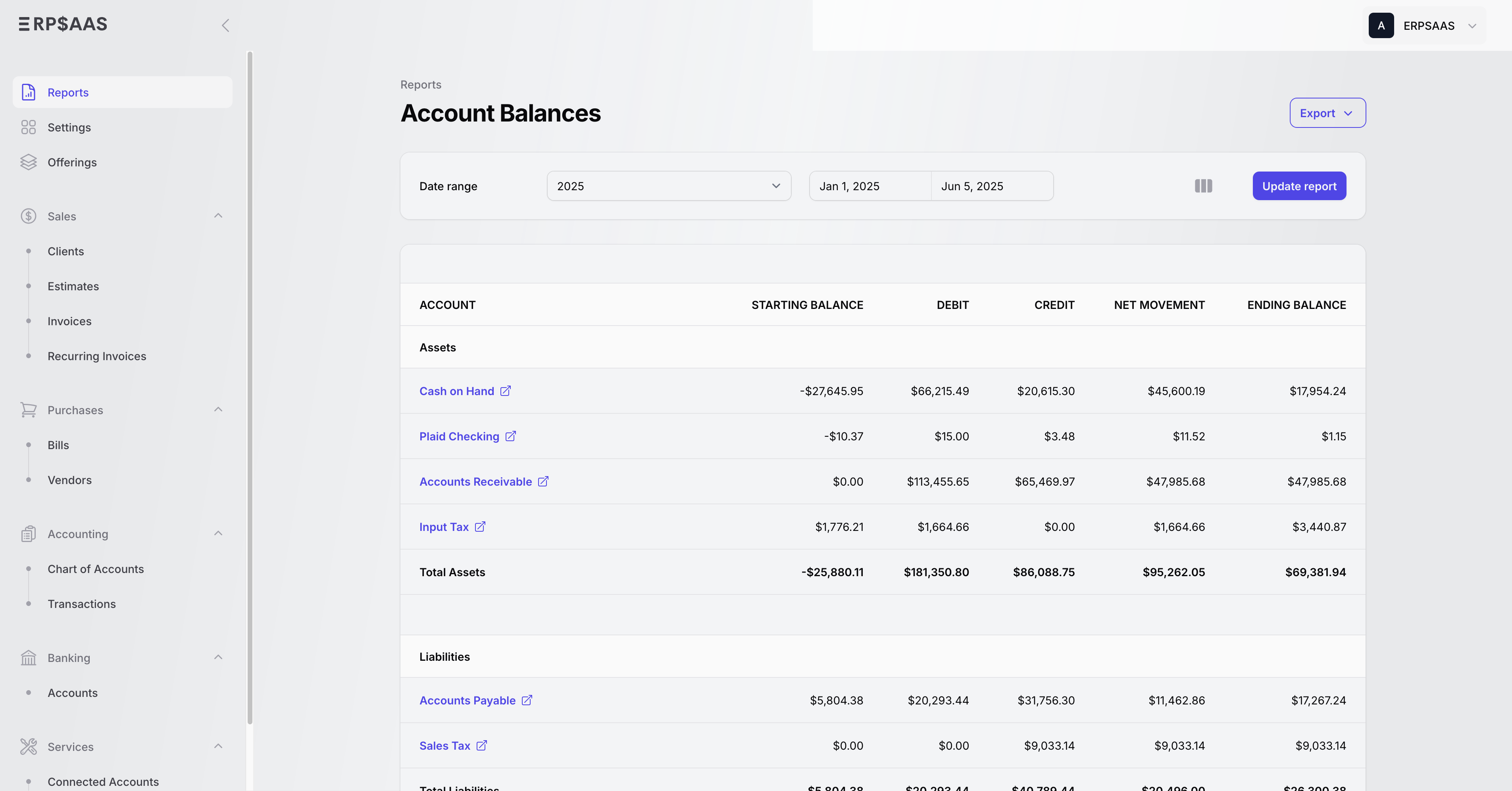
Task: Open the Export dropdown
Action: click(1327, 113)
